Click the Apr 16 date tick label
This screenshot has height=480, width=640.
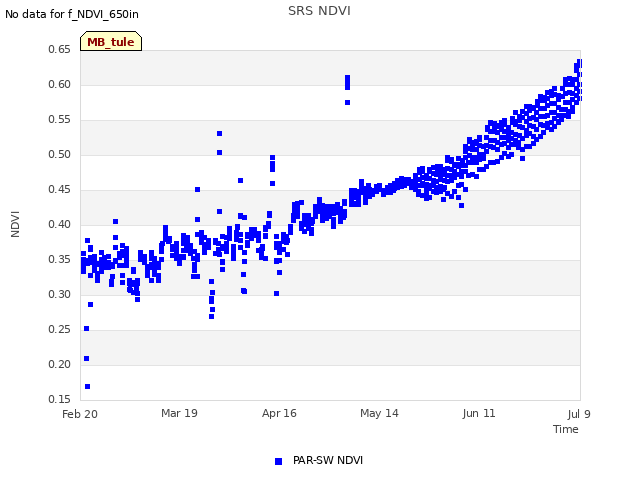(279, 413)
